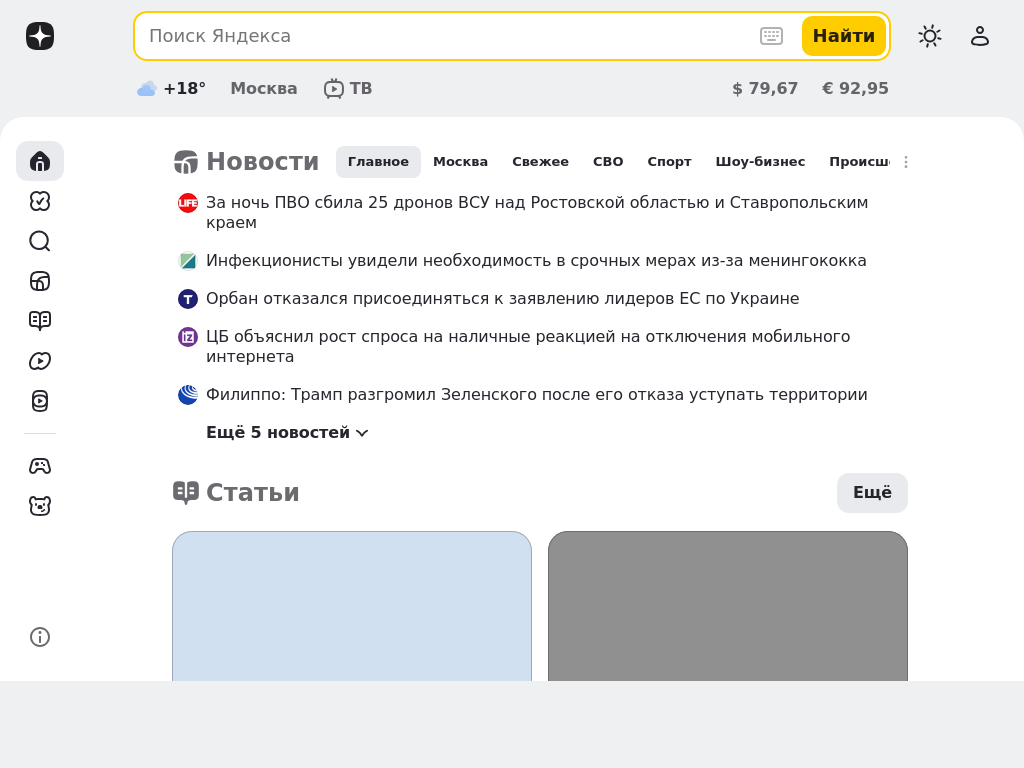Open the news sidebar icon
This screenshot has height=768, width=1024.
40,281
